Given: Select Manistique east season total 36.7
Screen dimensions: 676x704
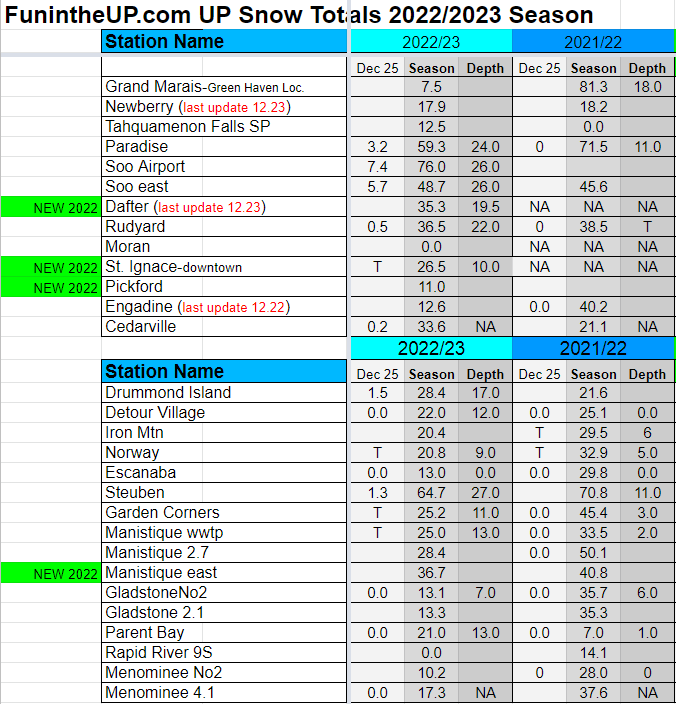Looking at the screenshot, I should coord(431,572).
